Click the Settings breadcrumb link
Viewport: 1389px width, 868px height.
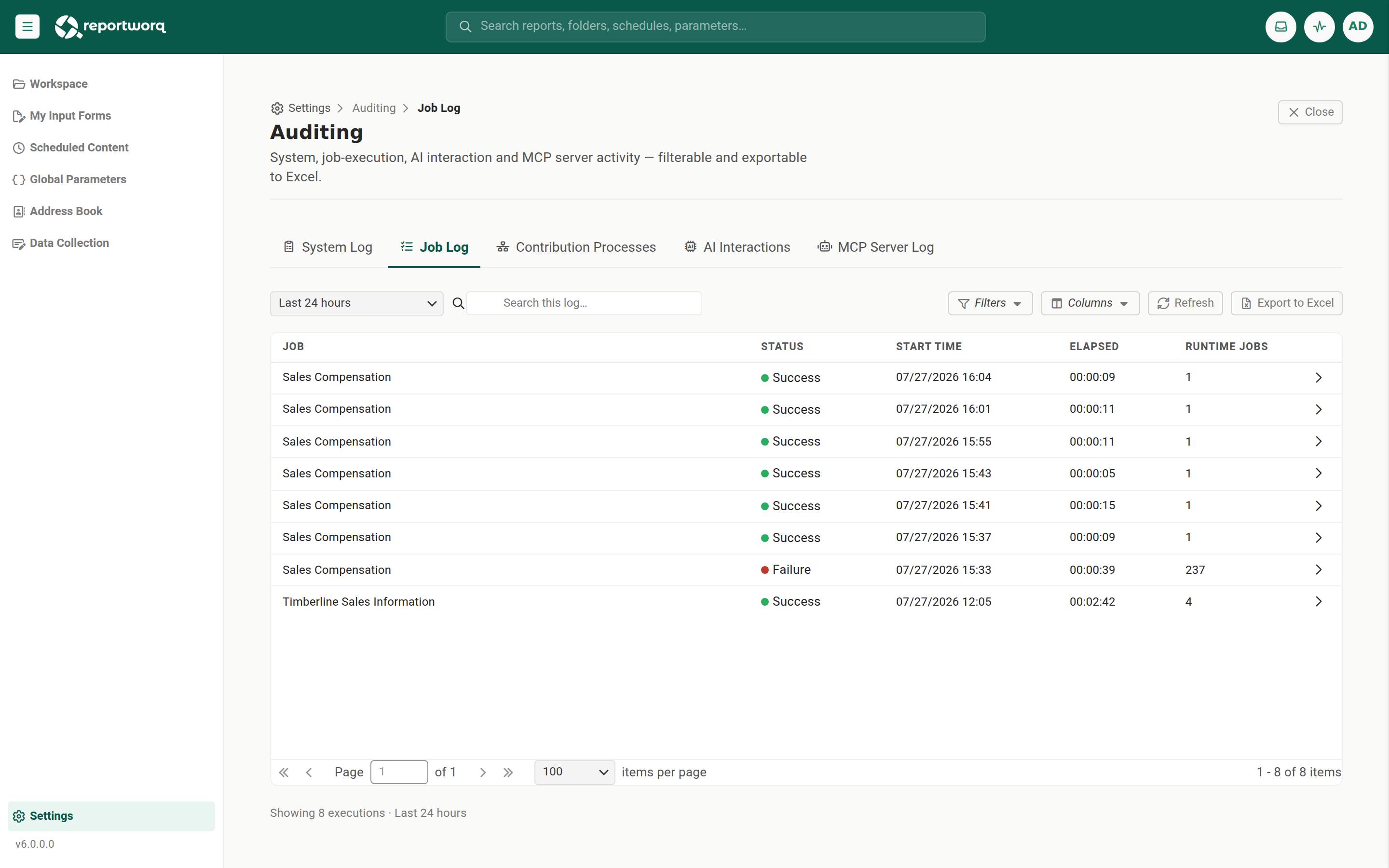coord(301,108)
